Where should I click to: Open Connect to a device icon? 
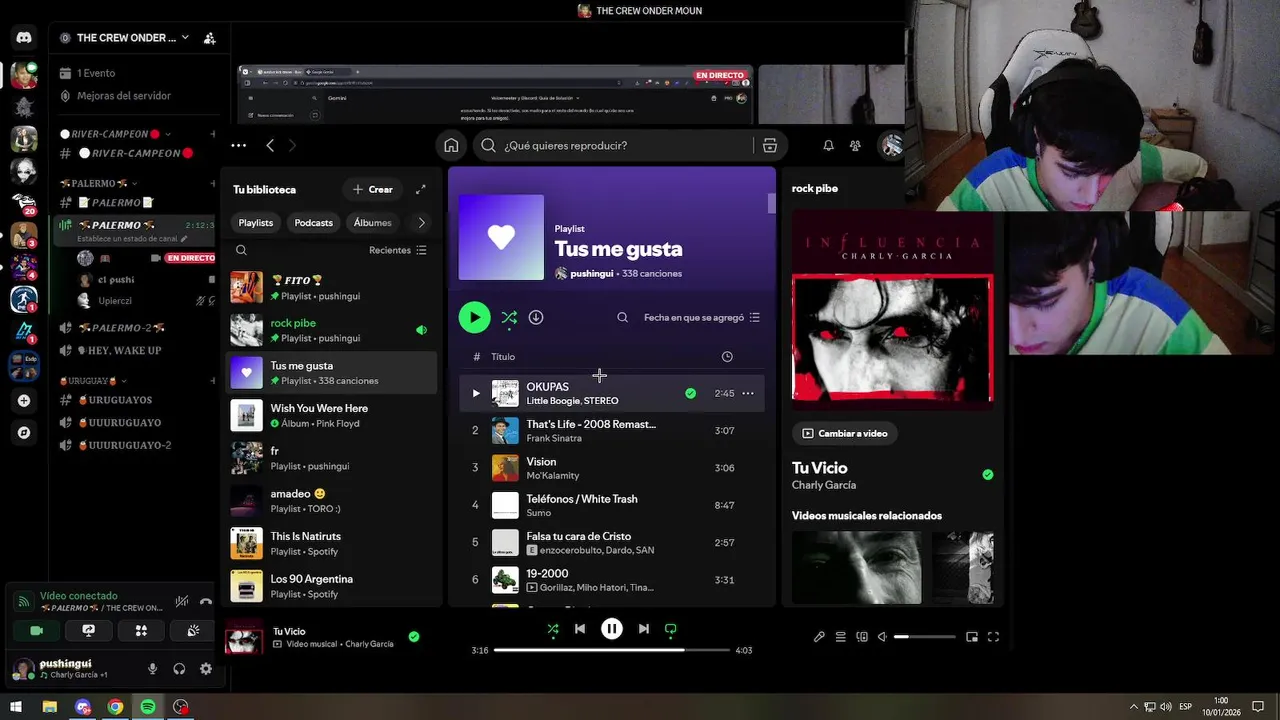tap(862, 637)
